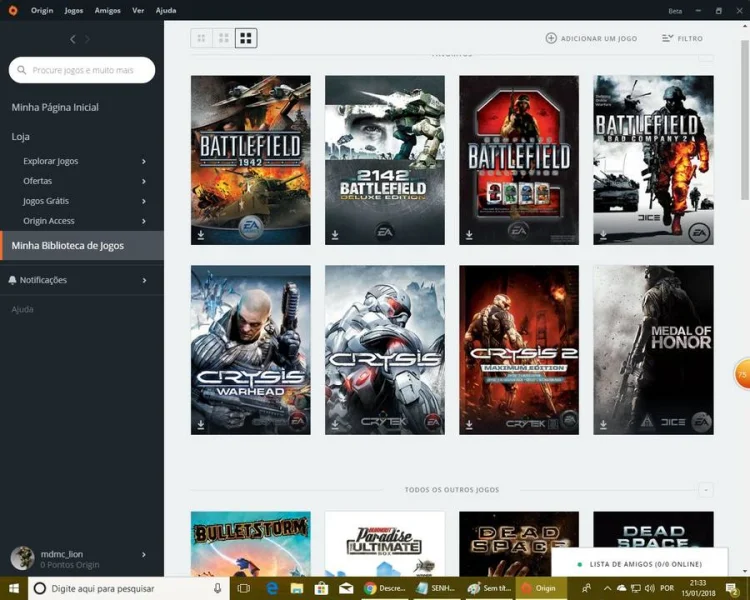The image size is (750, 600).
Task: Download Battlefield 2 Complete via arrow icon
Action: point(469,234)
